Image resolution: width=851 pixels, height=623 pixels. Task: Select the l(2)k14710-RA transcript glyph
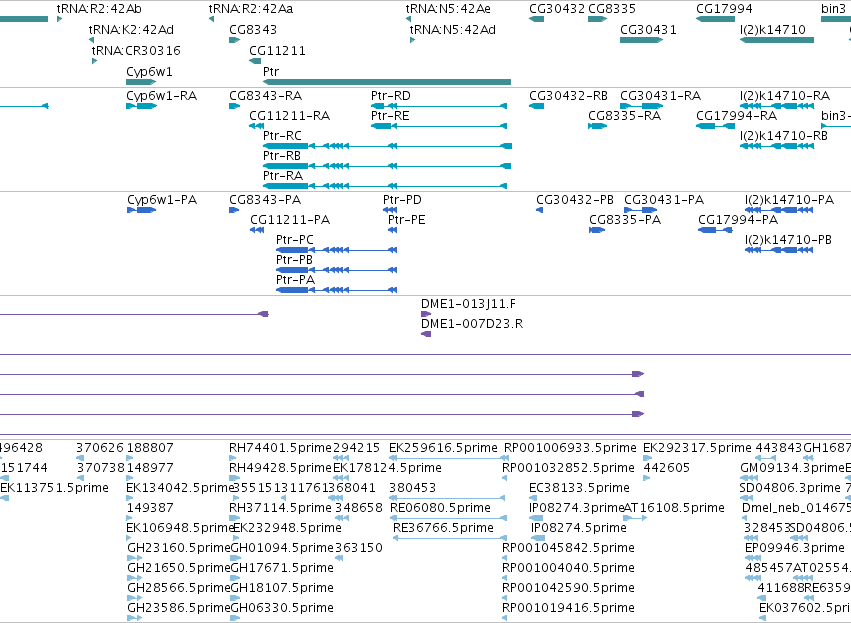pos(777,106)
